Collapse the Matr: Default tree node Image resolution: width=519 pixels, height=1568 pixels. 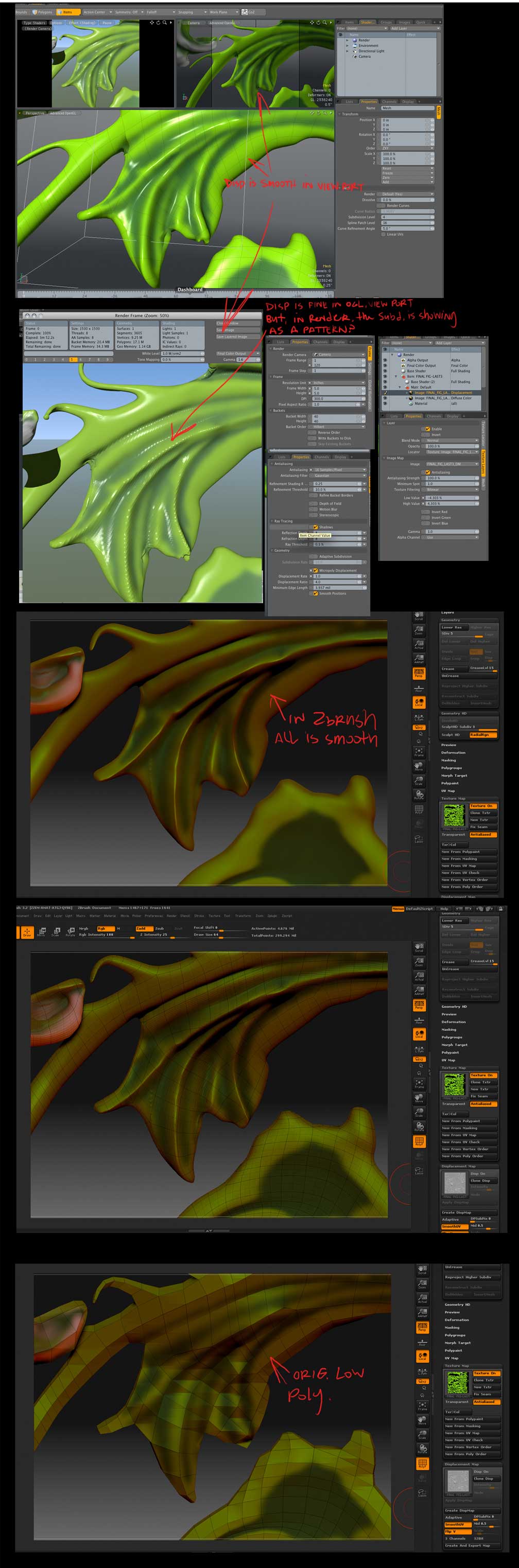400,387
